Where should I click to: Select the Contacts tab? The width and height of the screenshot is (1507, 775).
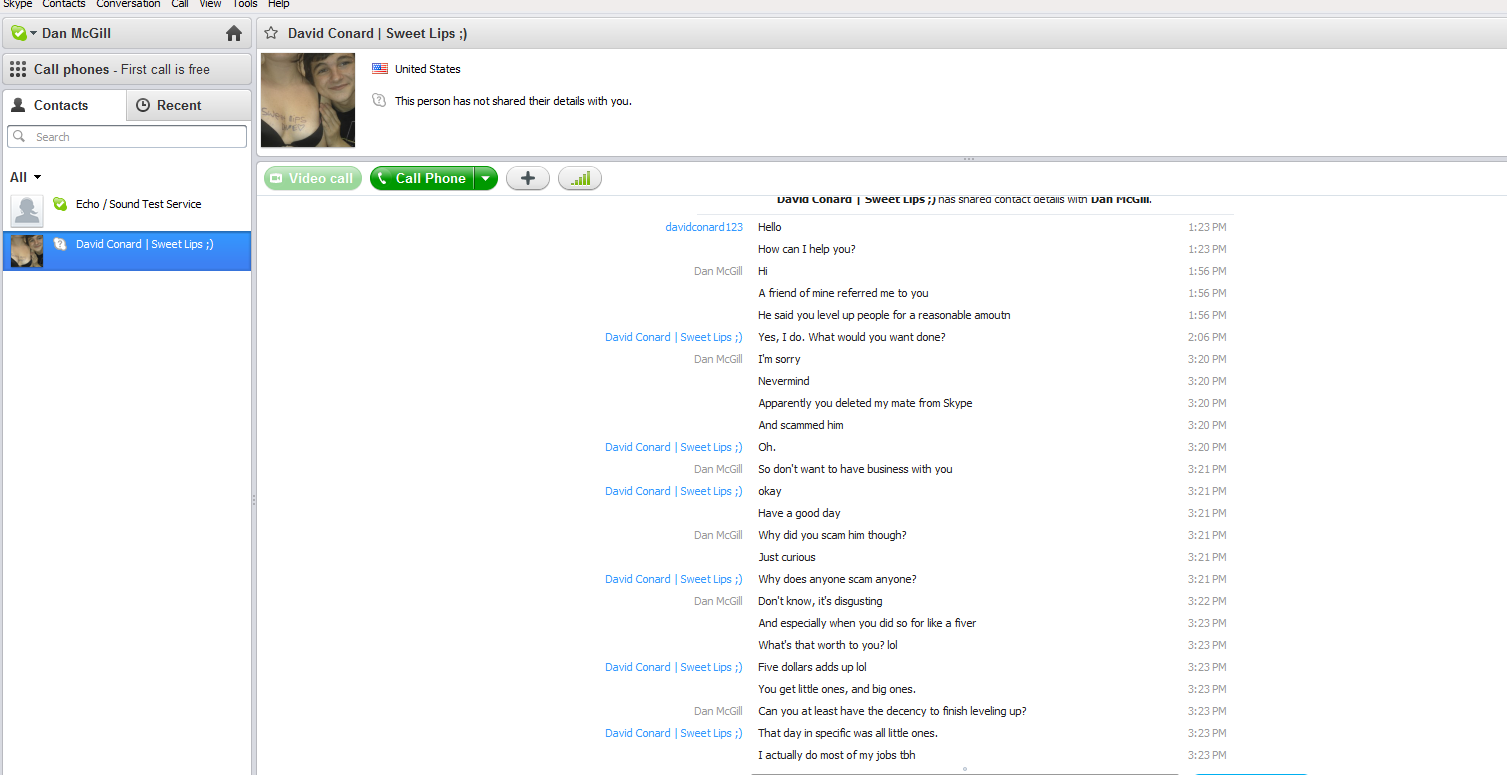click(x=65, y=105)
